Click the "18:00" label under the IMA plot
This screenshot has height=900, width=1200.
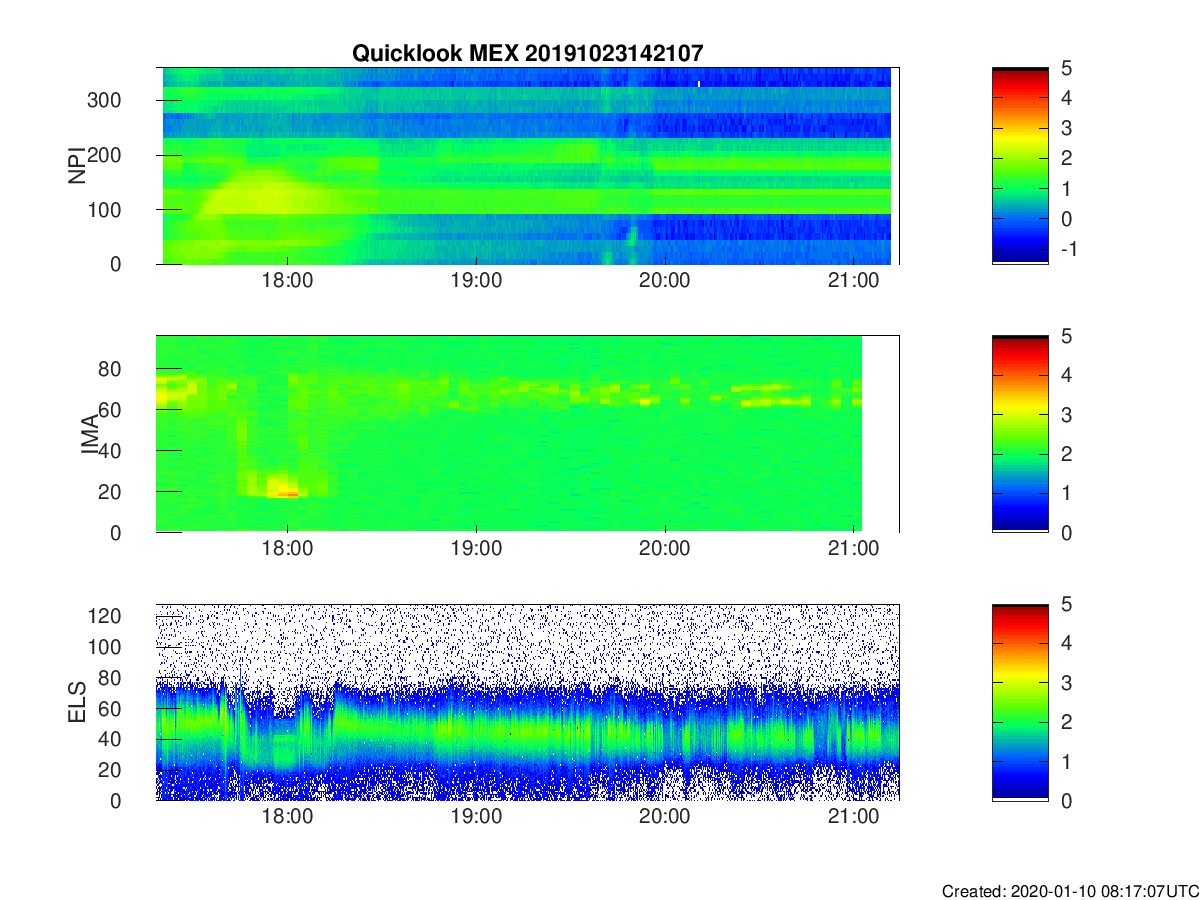(288, 550)
